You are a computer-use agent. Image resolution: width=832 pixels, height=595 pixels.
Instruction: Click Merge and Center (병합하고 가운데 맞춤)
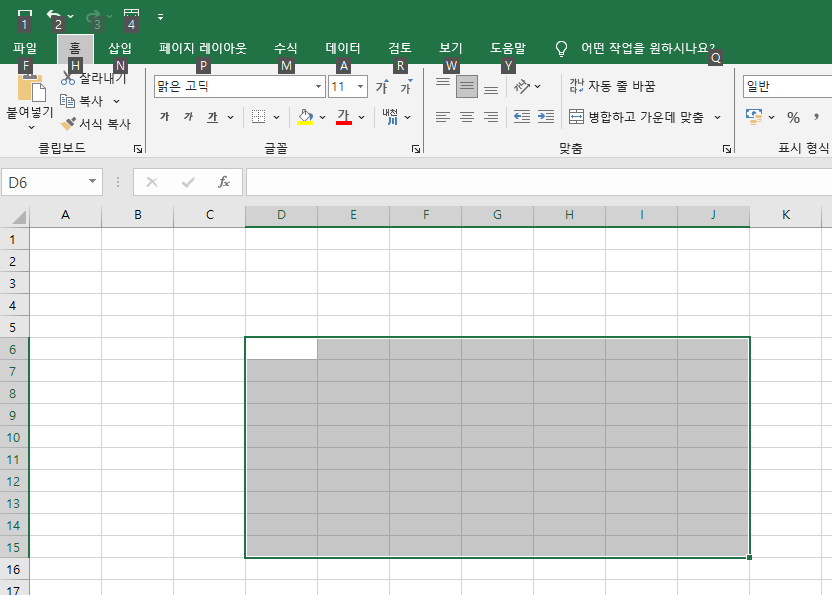coord(636,117)
